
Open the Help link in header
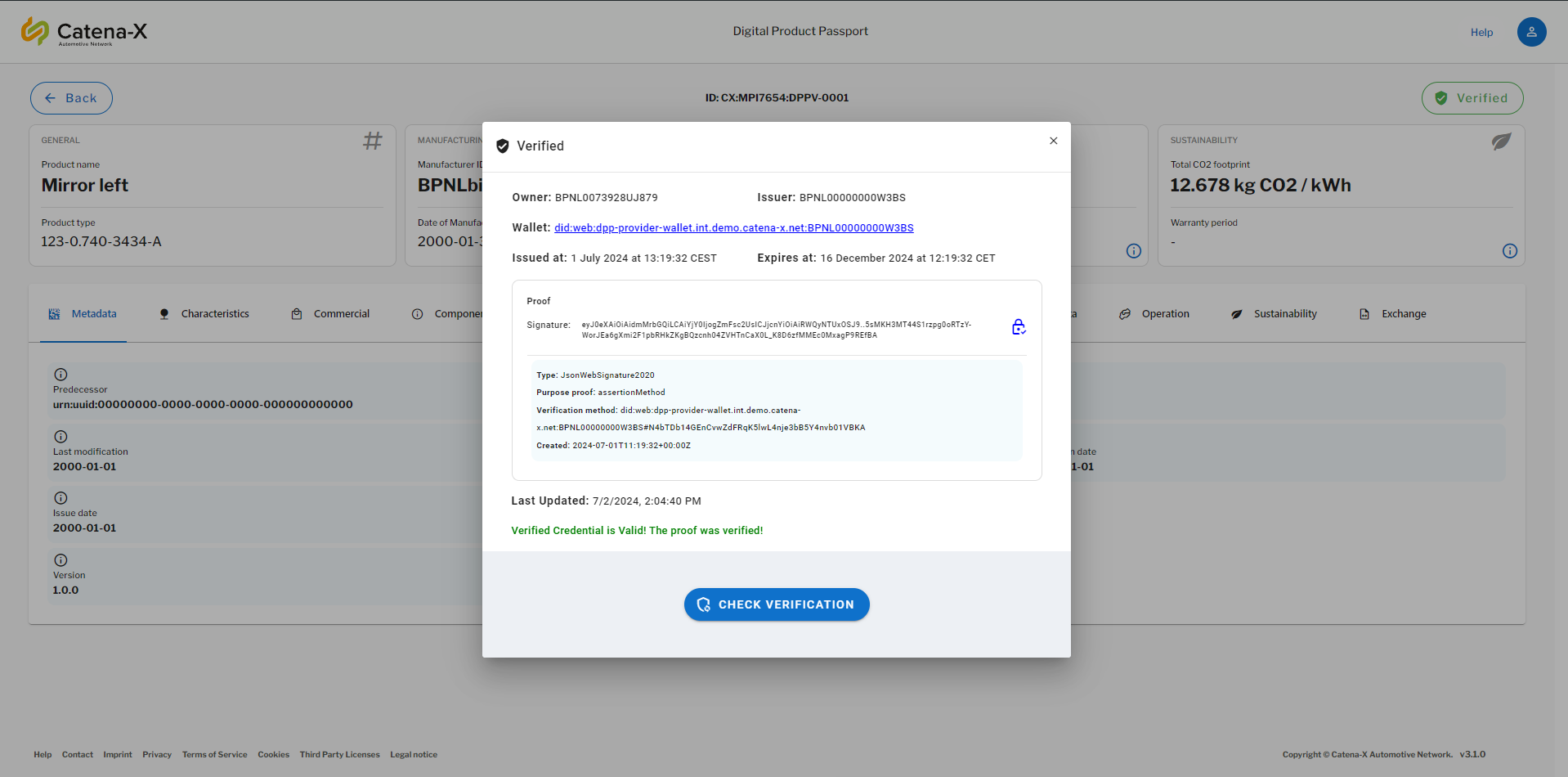click(1481, 33)
